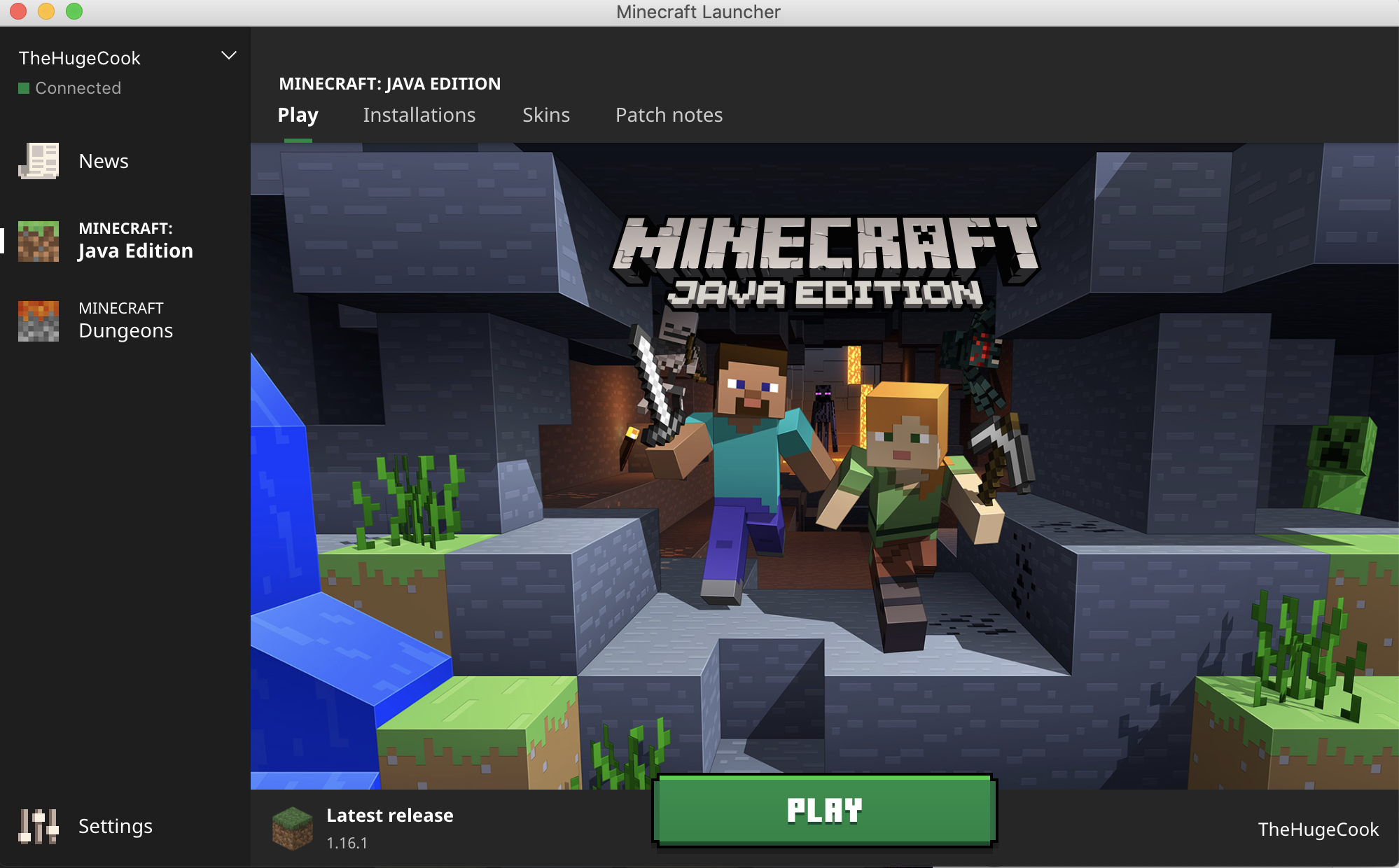This screenshot has height=868, width=1399.
Task: Click the Latest release grass block icon
Action: click(x=292, y=827)
